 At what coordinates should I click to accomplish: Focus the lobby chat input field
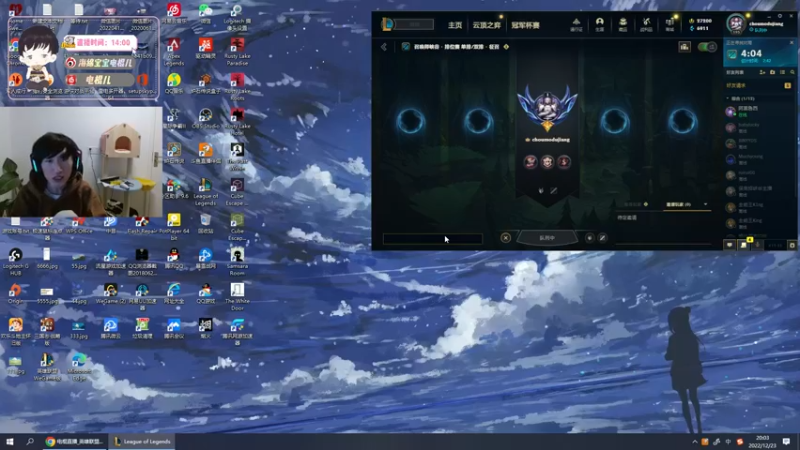(x=433, y=239)
